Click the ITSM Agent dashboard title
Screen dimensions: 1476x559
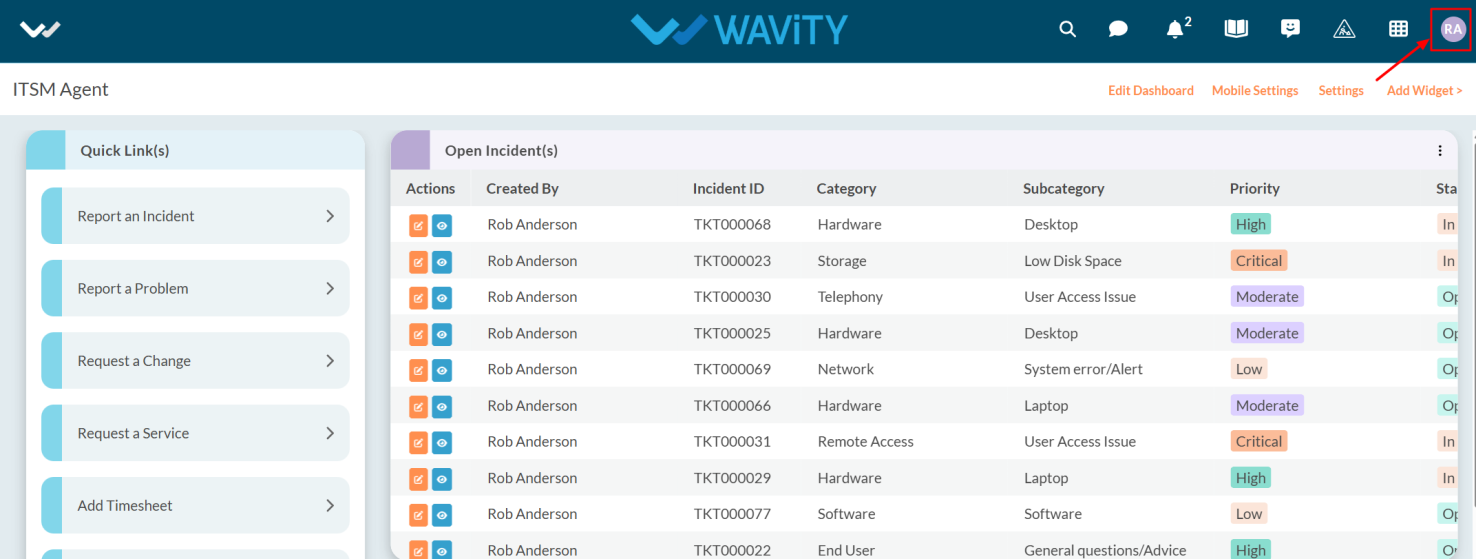coord(61,89)
